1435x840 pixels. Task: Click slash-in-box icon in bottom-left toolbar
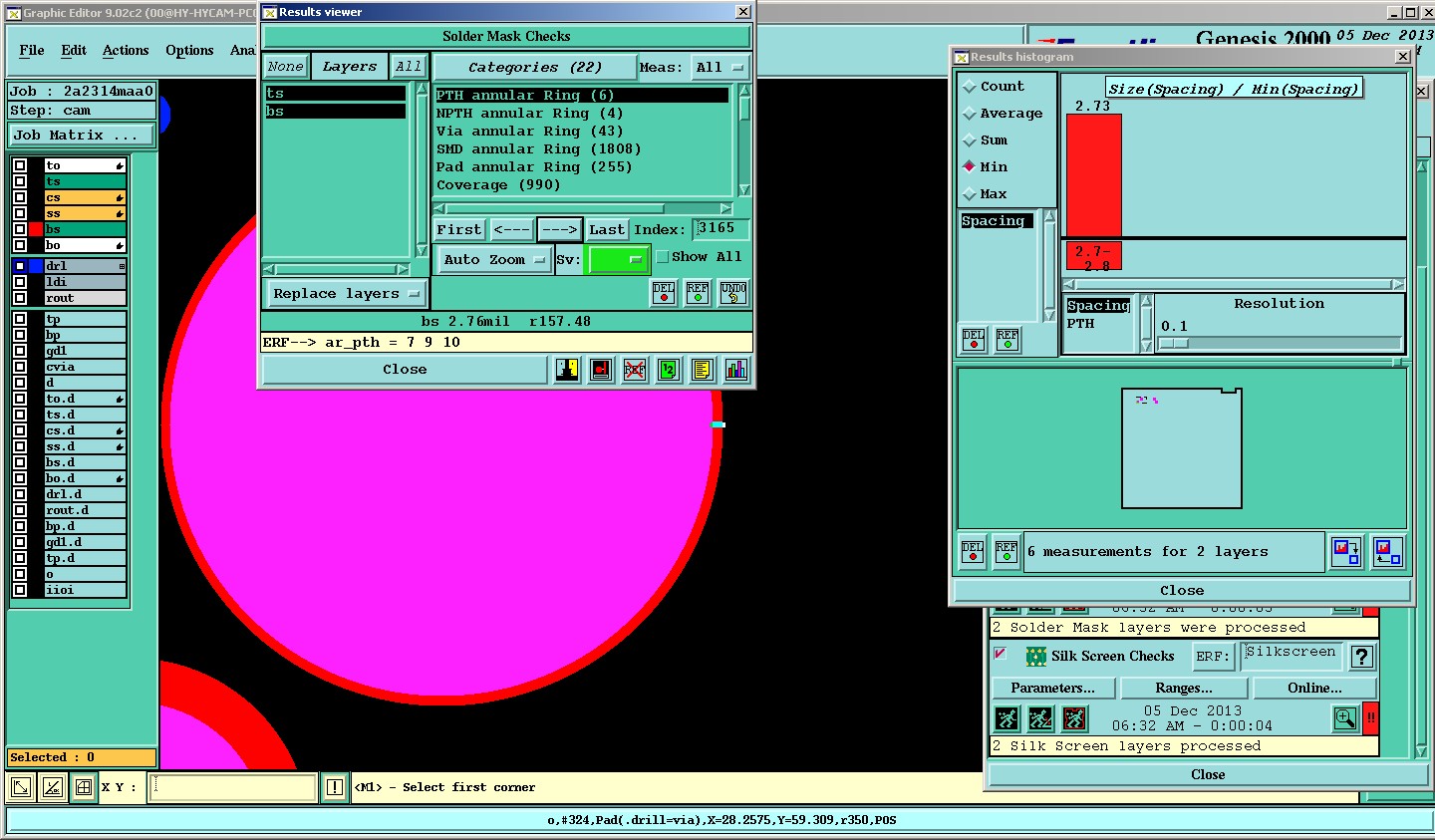click(53, 787)
